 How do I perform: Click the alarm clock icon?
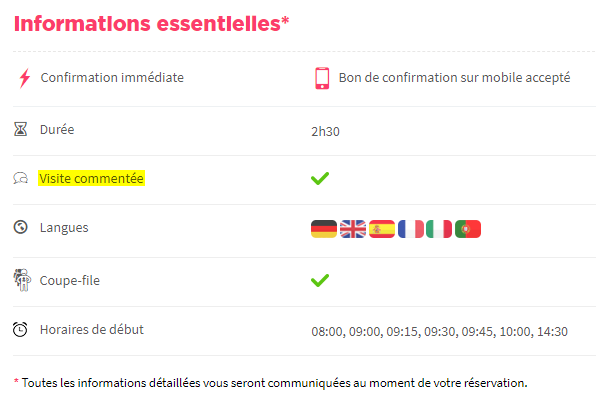point(20,329)
